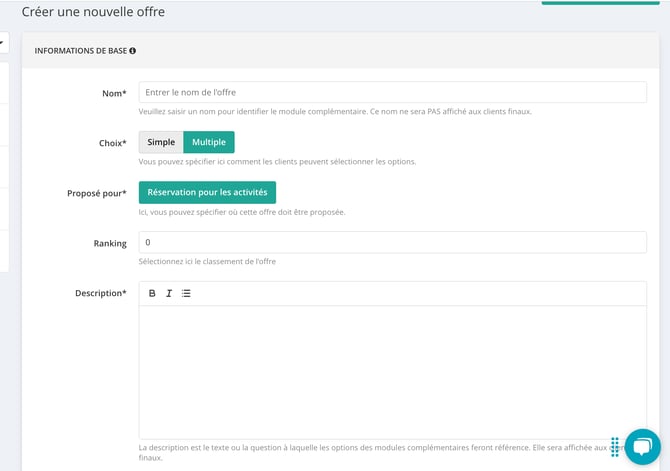Screen dimensions: 670x471
Task: Click the dotted grip handle beside the chat bubble
Action: point(615,447)
